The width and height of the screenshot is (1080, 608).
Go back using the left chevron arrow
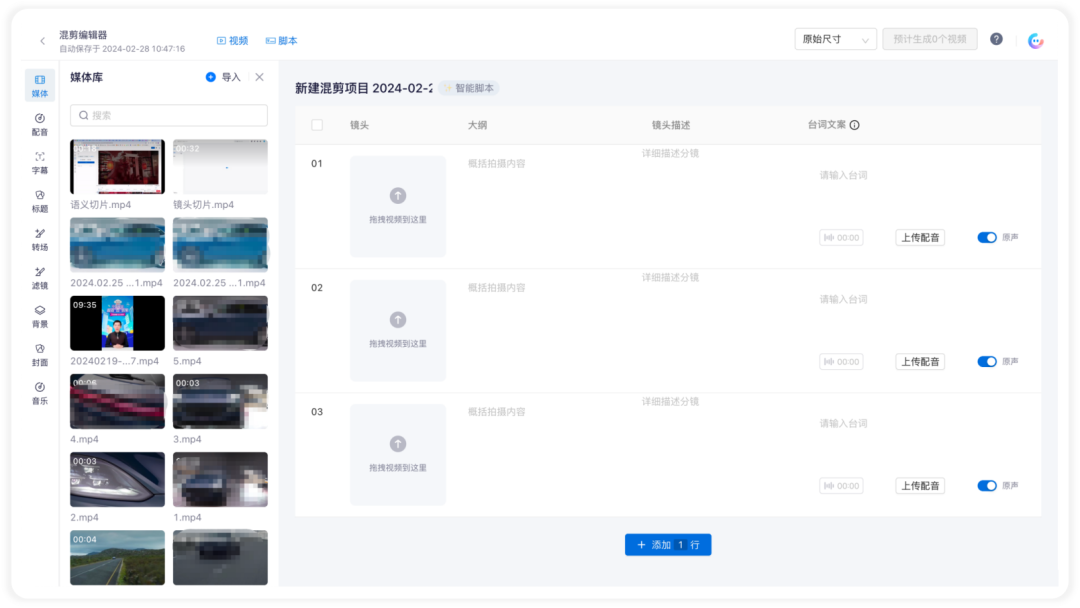pos(43,41)
